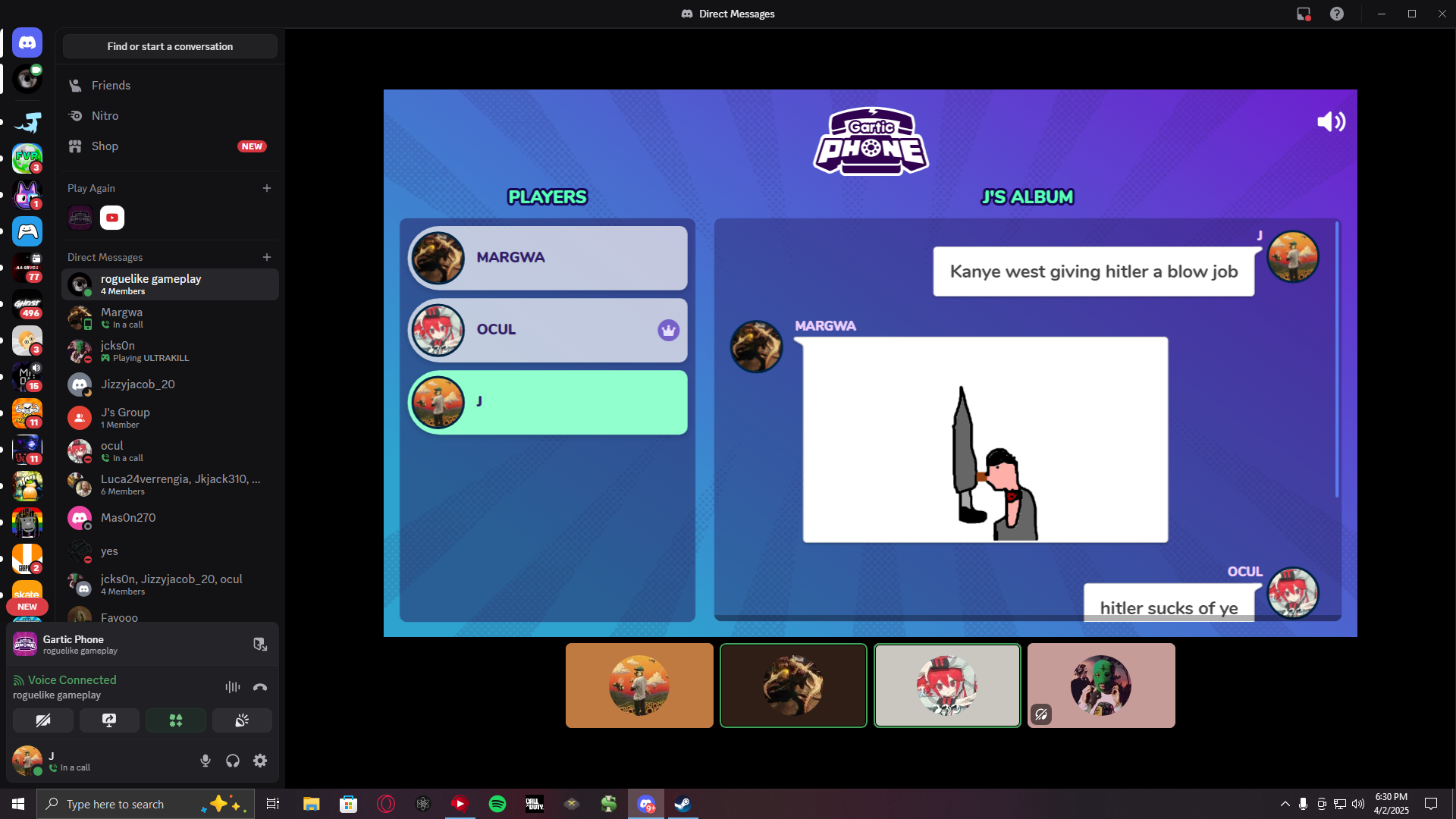This screenshot has width=1456, height=819.
Task: Open the Shop page
Action: tap(105, 146)
